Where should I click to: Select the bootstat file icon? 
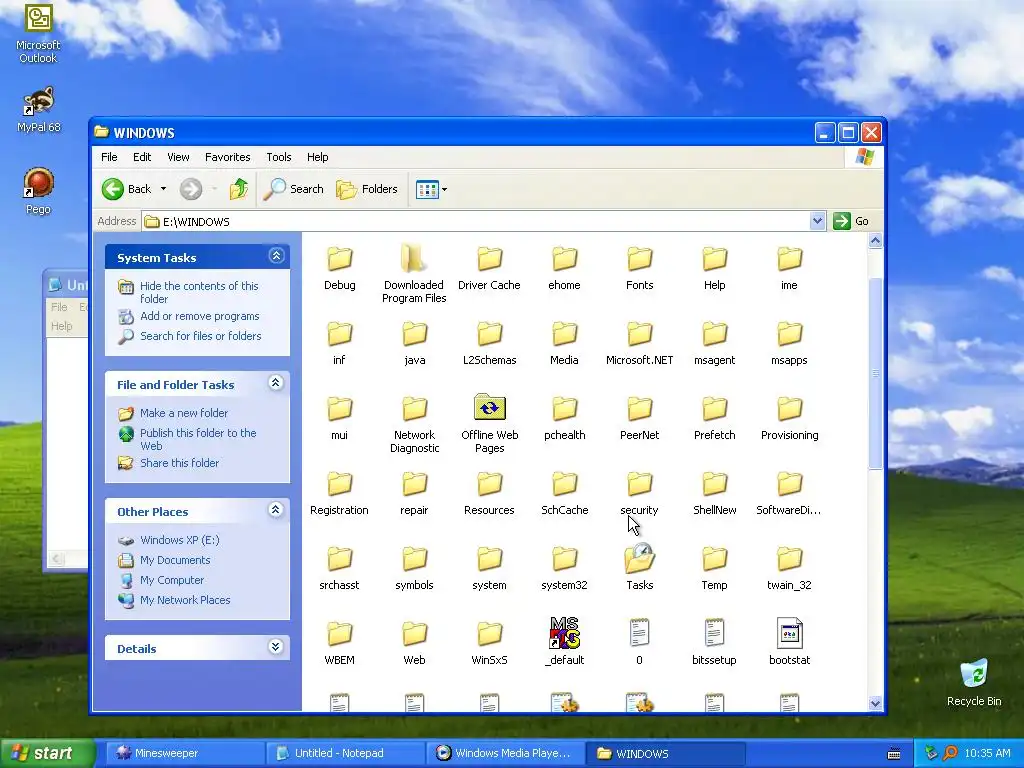point(789,633)
